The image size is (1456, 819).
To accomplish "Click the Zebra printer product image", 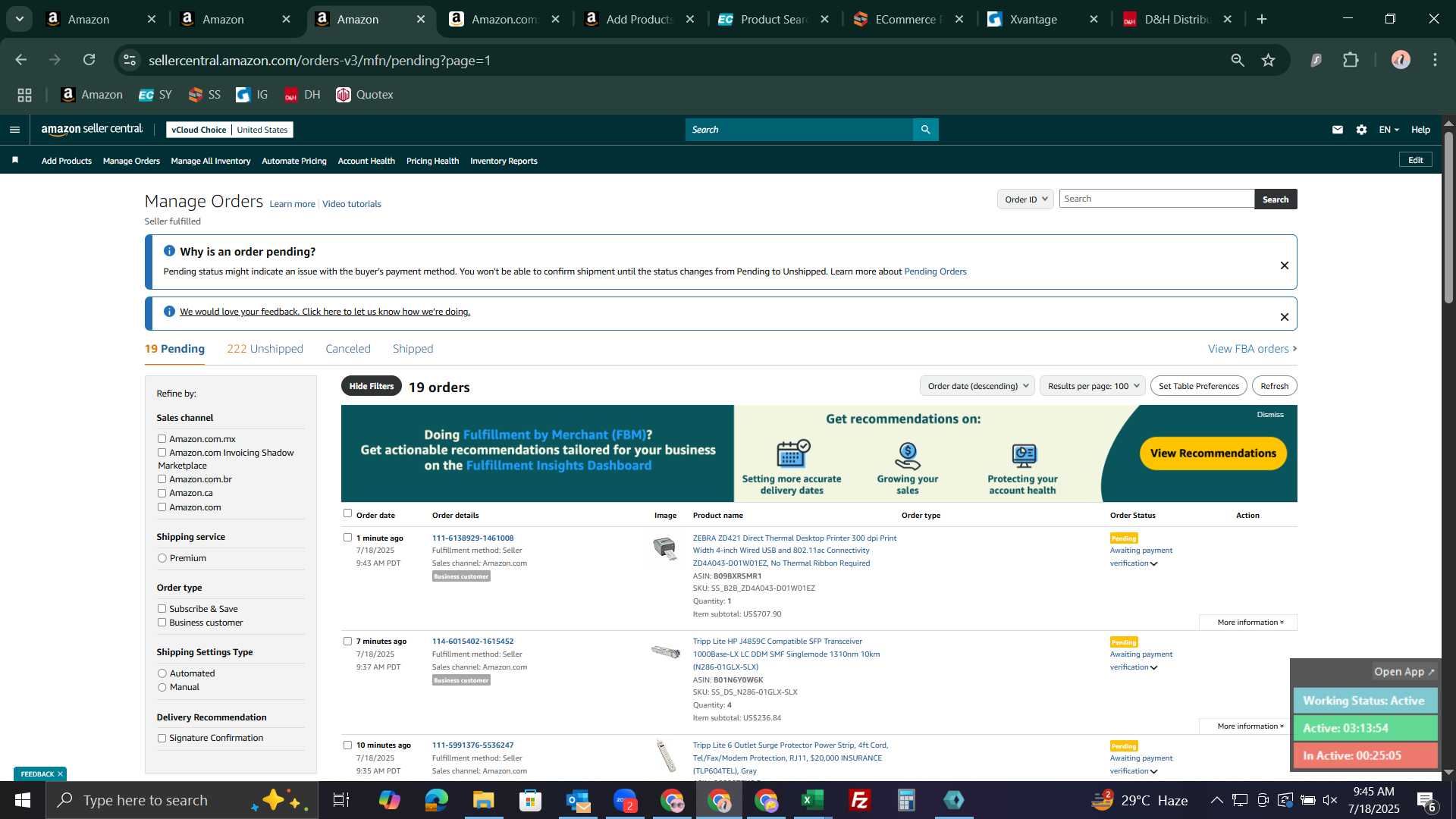I will click(x=665, y=548).
